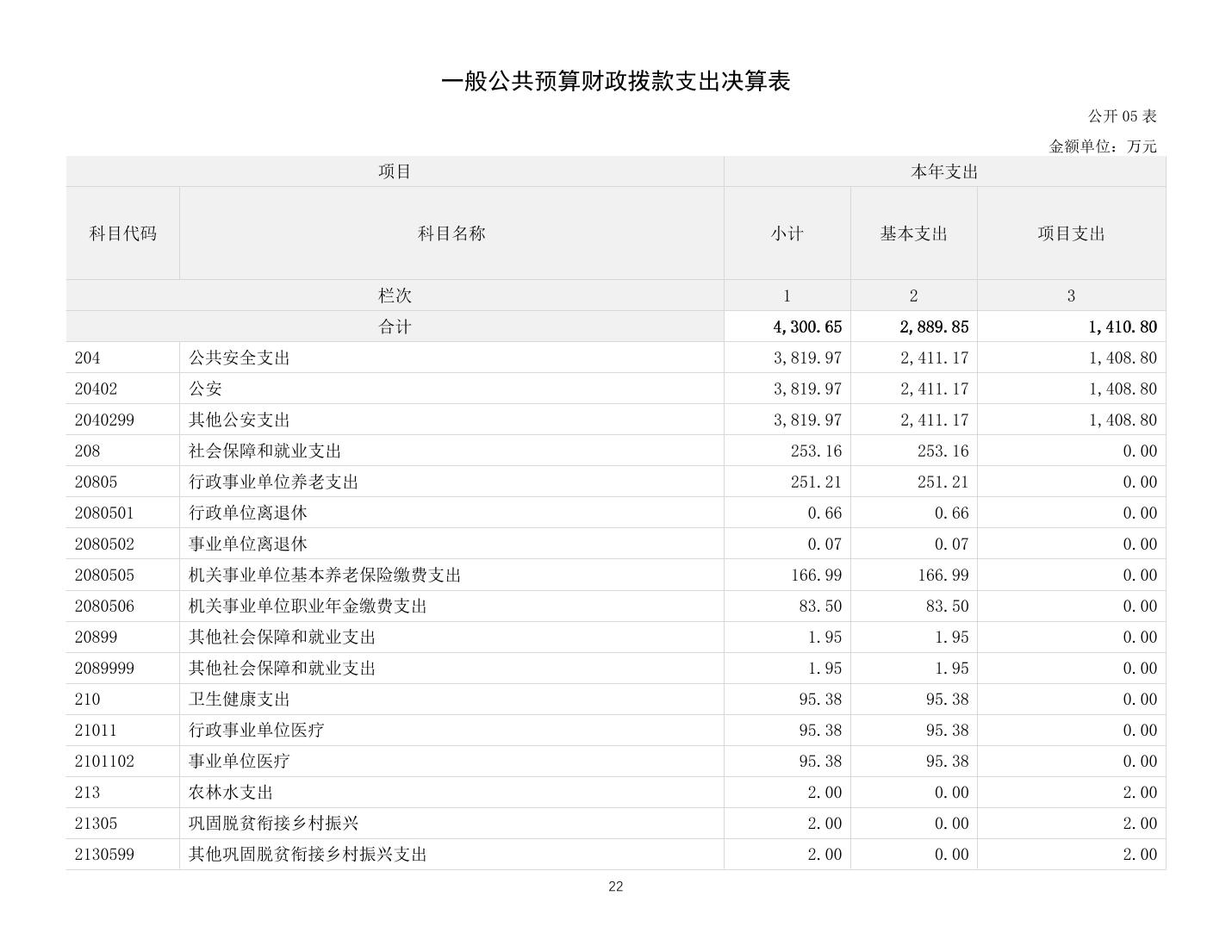Select 机关事业单位基本养老保险缴费支出 cell
Screen dimensions: 1232x952
pos(451,575)
